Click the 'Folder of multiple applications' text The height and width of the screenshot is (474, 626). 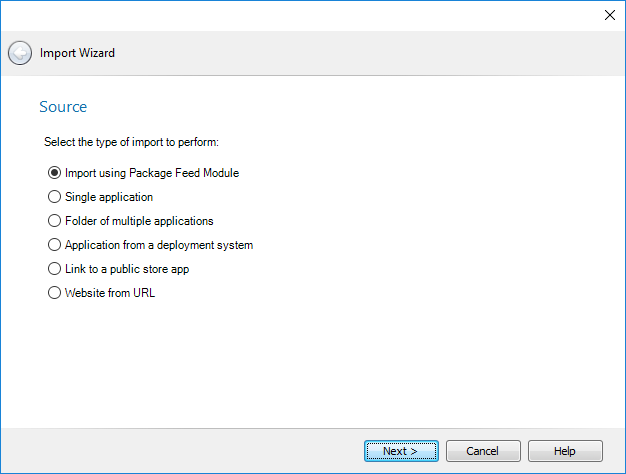(x=139, y=221)
